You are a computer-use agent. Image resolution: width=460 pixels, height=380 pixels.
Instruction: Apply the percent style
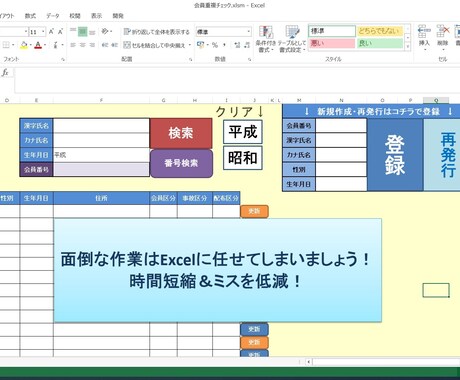pyautogui.click(x=215, y=45)
